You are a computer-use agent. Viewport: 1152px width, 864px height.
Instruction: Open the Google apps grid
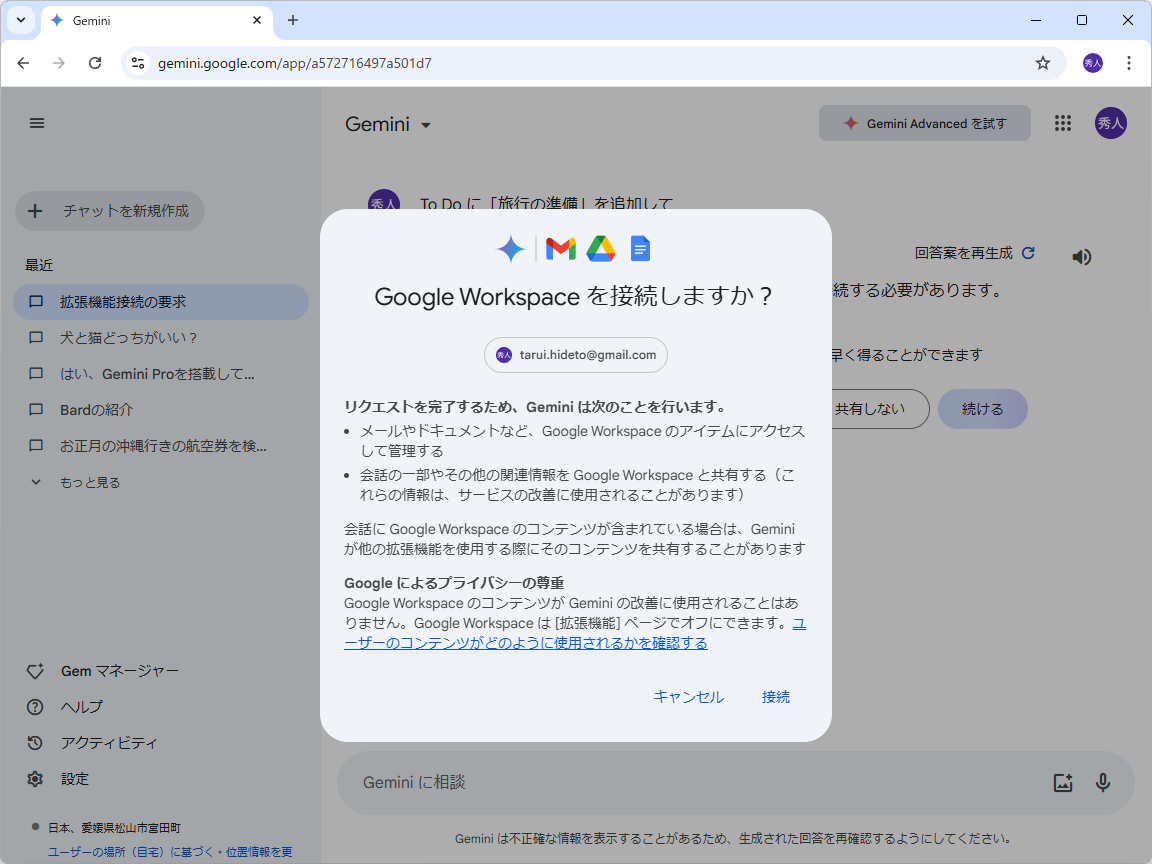pyautogui.click(x=1063, y=123)
